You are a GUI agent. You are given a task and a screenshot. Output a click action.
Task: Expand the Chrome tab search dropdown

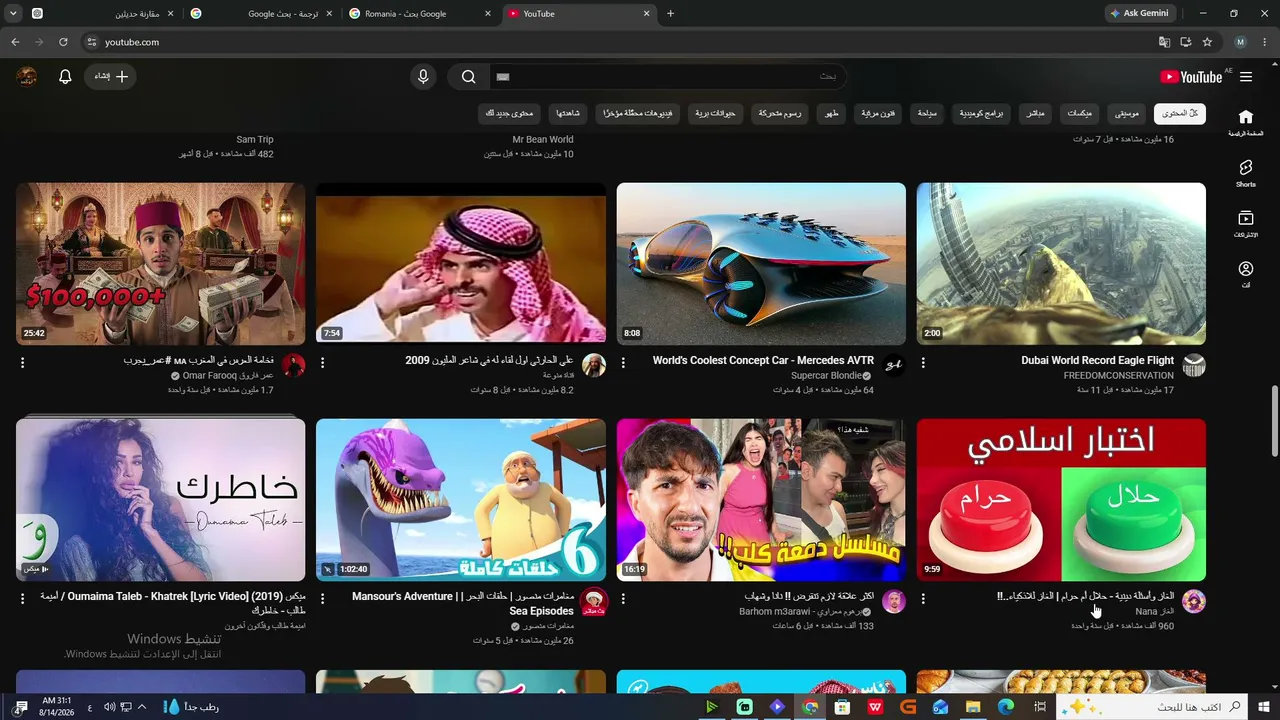(x=13, y=14)
